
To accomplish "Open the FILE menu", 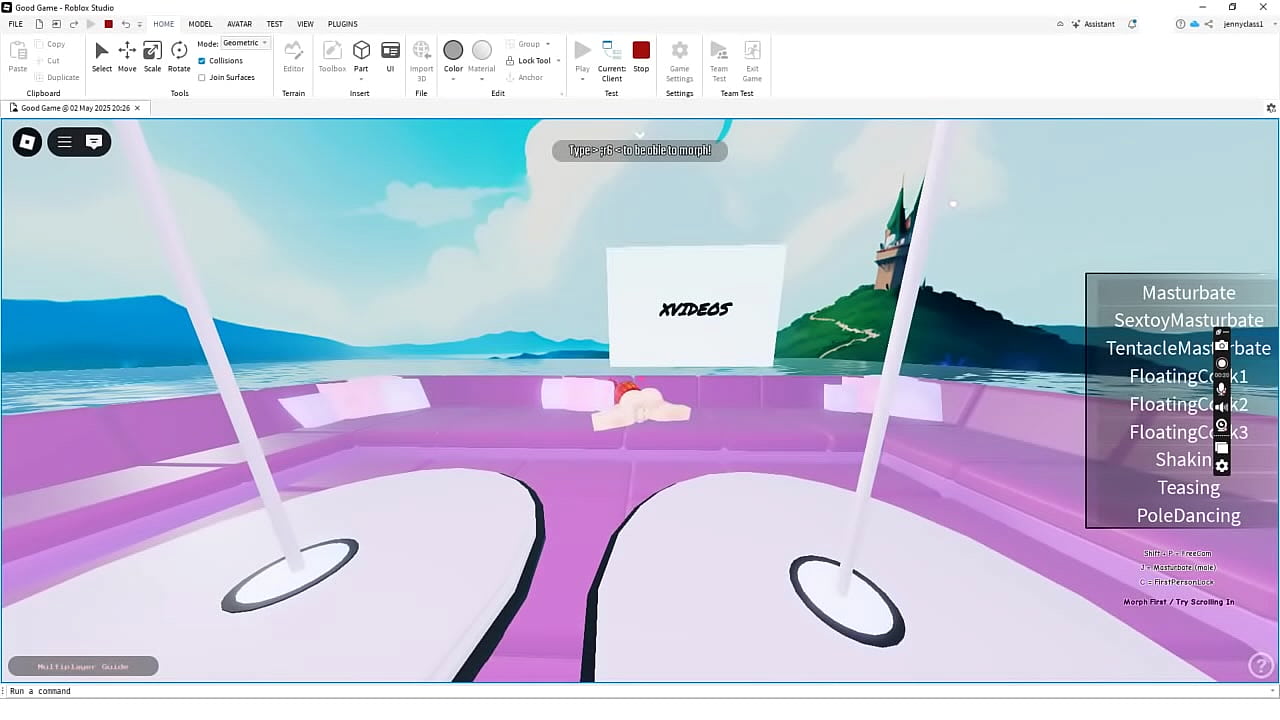I will [15, 24].
